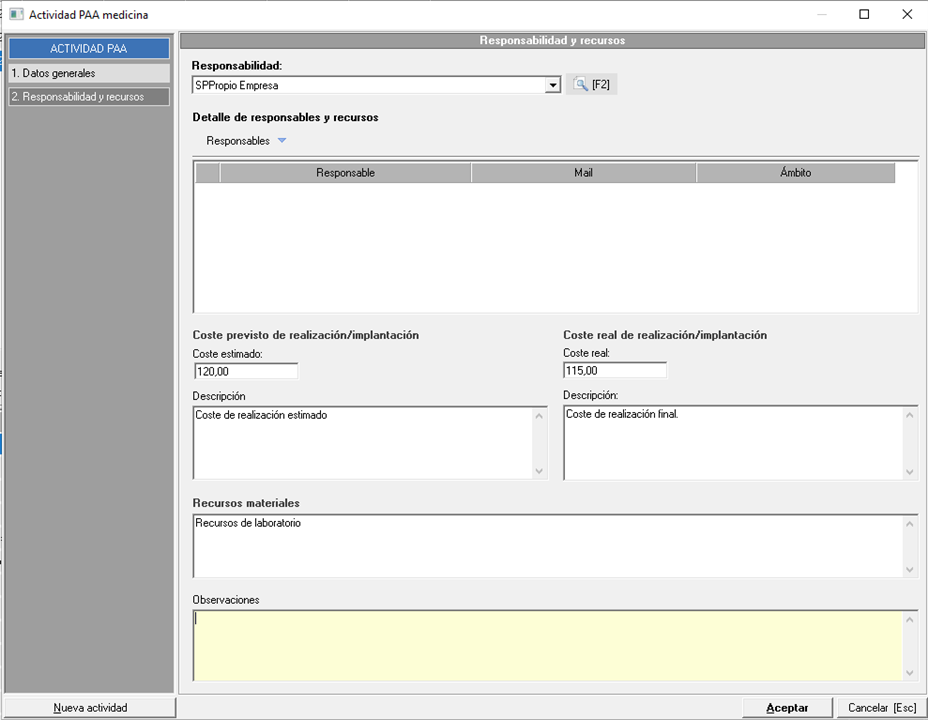Select the '1. Datos generales' section
Image resolution: width=928 pixels, height=720 pixels.
pyautogui.click(x=89, y=73)
